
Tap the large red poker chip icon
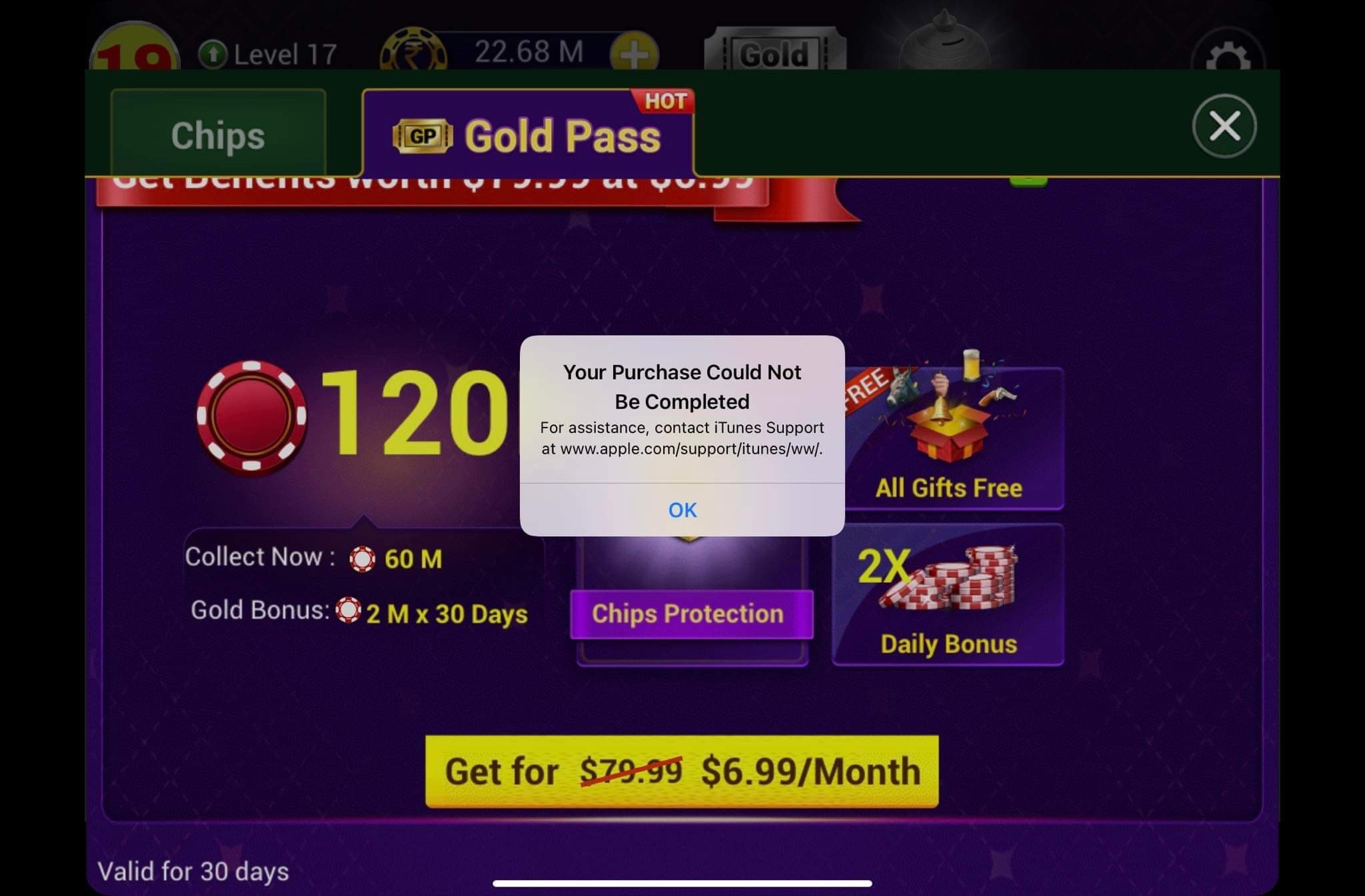point(251,416)
